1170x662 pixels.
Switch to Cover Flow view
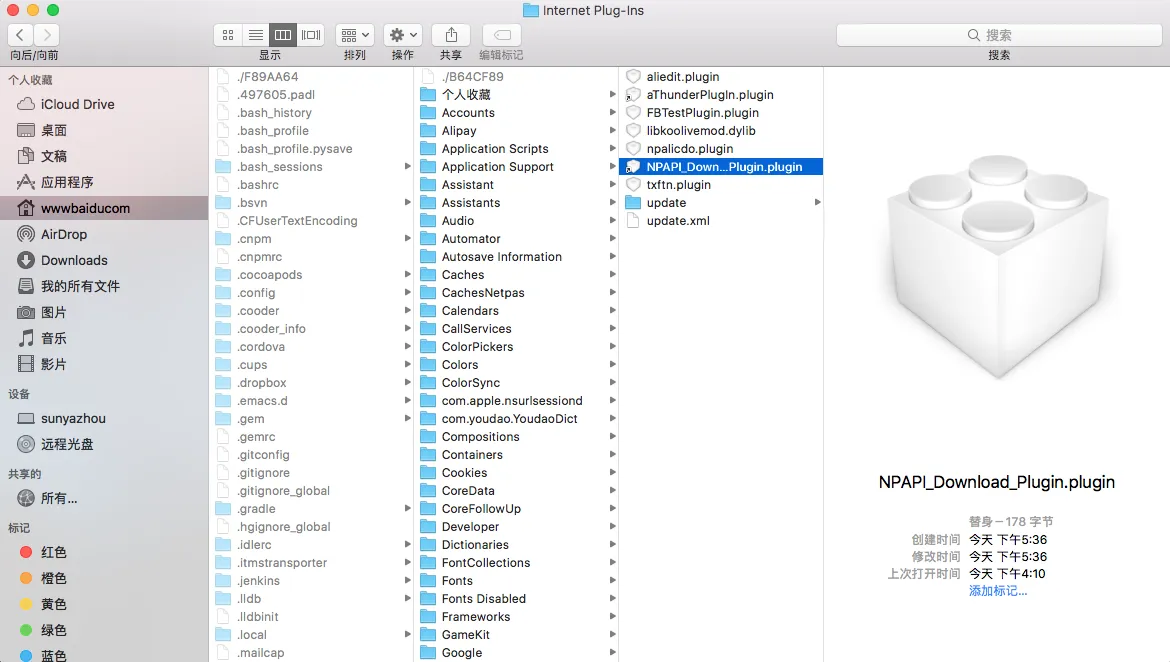coord(311,35)
